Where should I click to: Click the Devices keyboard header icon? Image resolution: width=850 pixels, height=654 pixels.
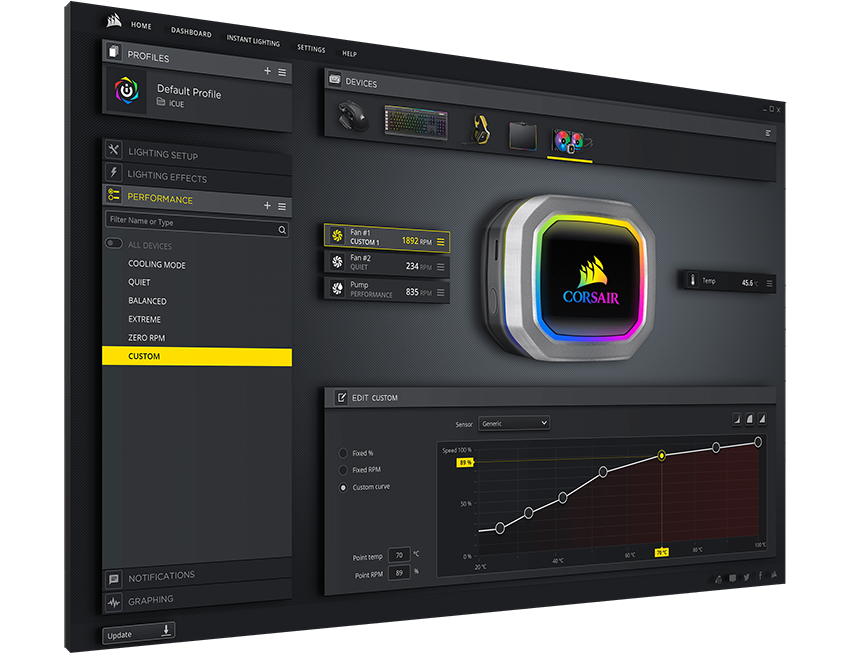tap(335, 79)
